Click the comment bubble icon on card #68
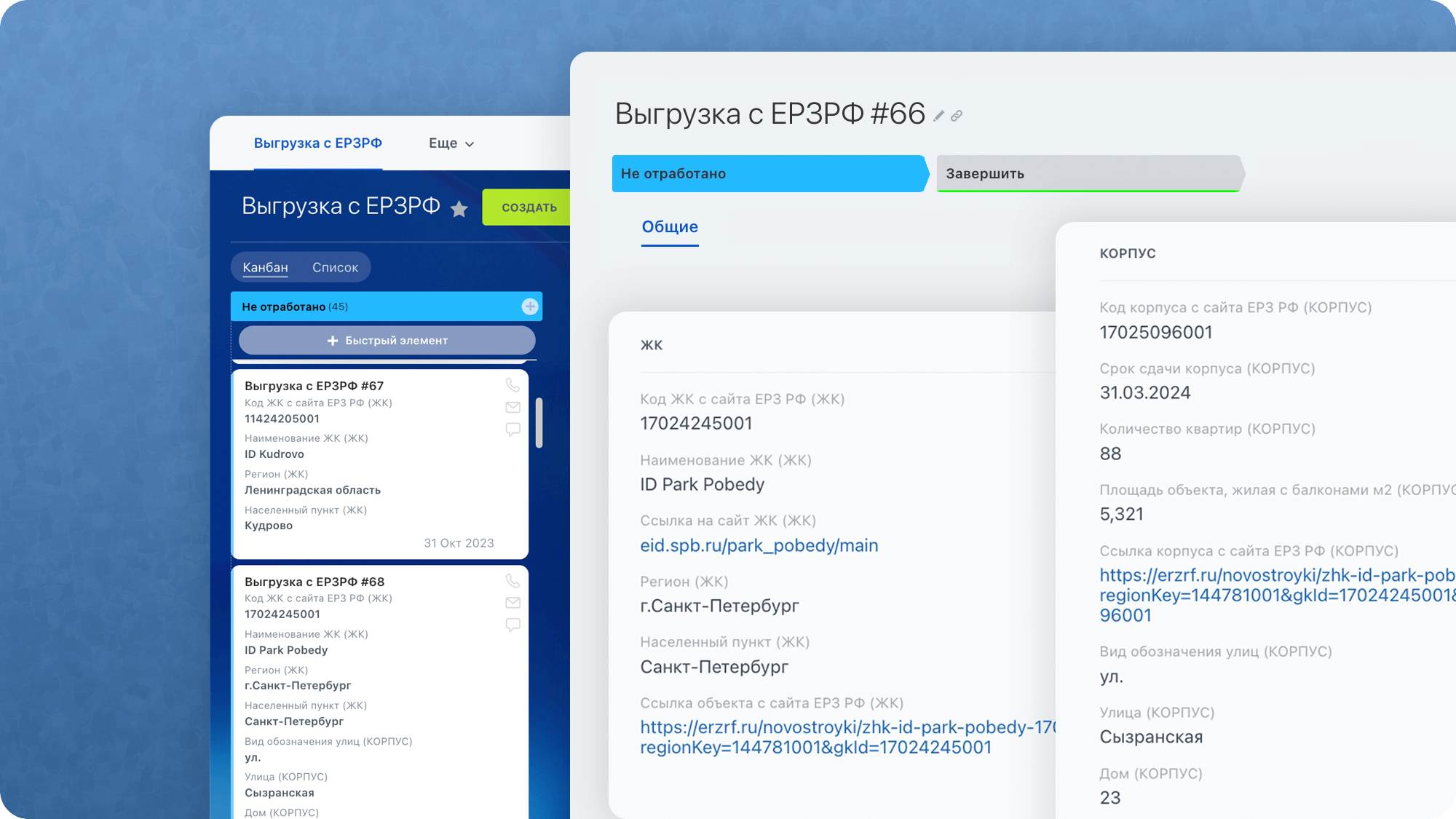1456x819 pixels. pyautogui.click(x=513, y=625)
